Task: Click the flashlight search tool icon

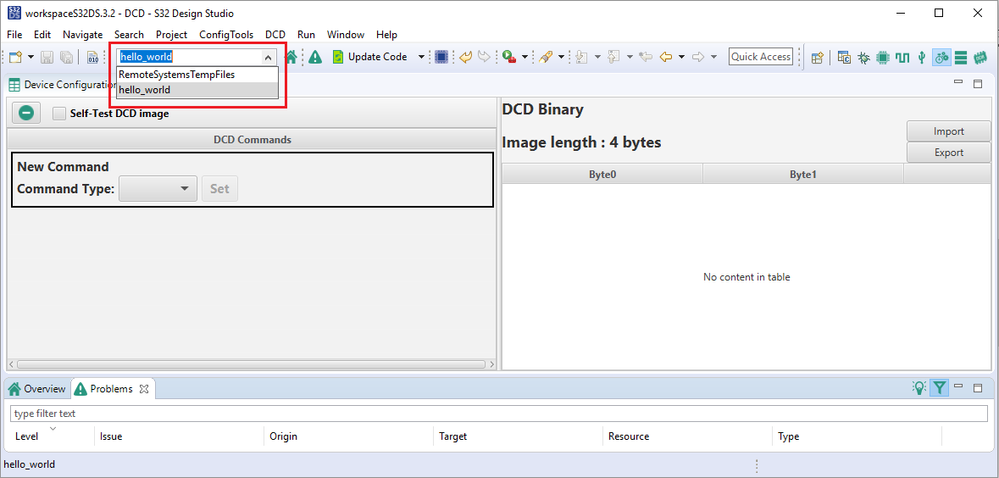Action: (545, 57)
